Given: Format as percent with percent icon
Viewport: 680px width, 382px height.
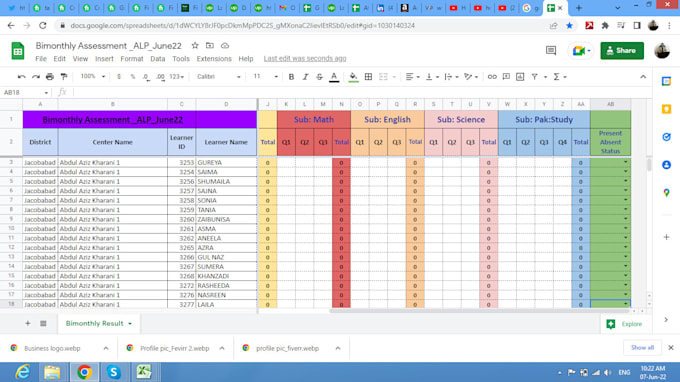Looking at the screenshot, I should (133, 77).
